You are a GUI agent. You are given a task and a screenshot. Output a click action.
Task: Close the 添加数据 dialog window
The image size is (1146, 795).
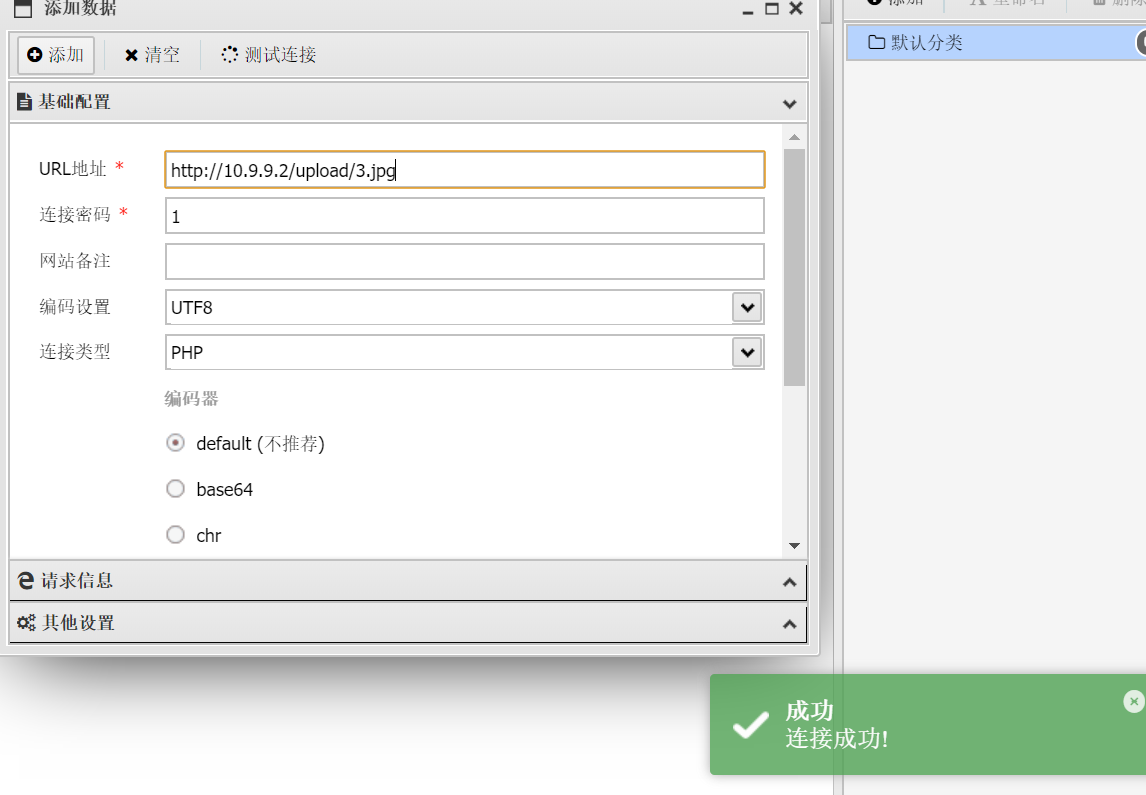[796, 8]
